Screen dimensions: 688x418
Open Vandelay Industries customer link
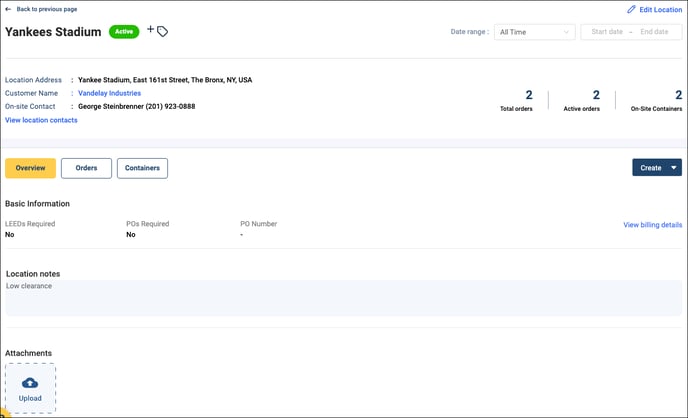(109, 93)
